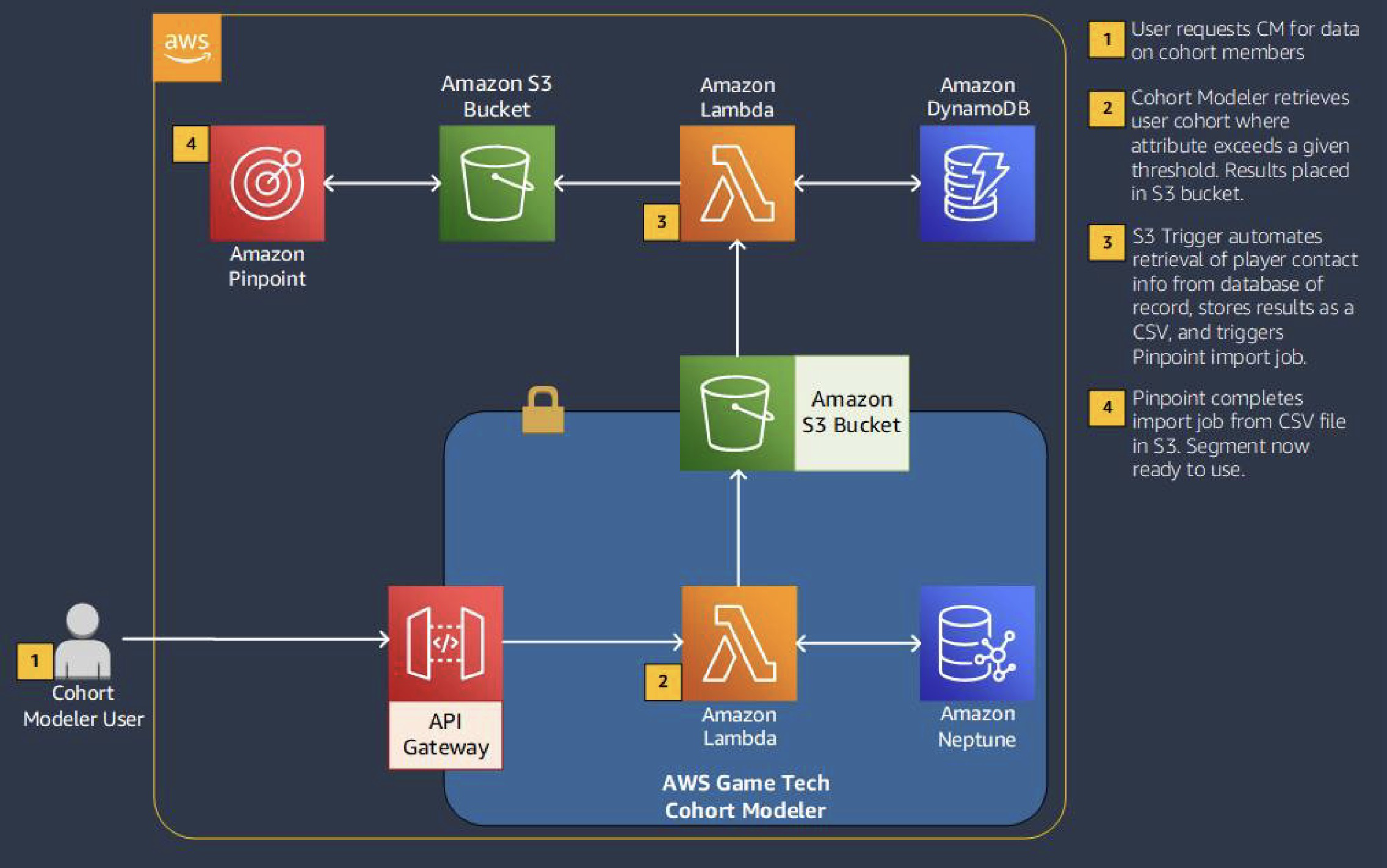Select the Amazon Neptune graph database icon
Viewport: 1387px width, 868px height.
[977, 643]
